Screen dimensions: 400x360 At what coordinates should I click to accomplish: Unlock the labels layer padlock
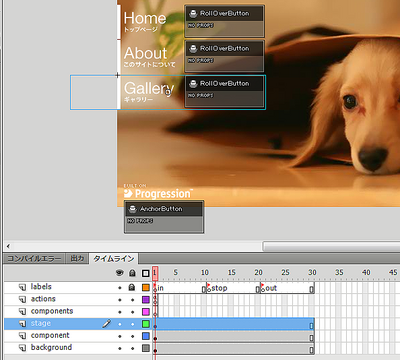coord(132,287)
